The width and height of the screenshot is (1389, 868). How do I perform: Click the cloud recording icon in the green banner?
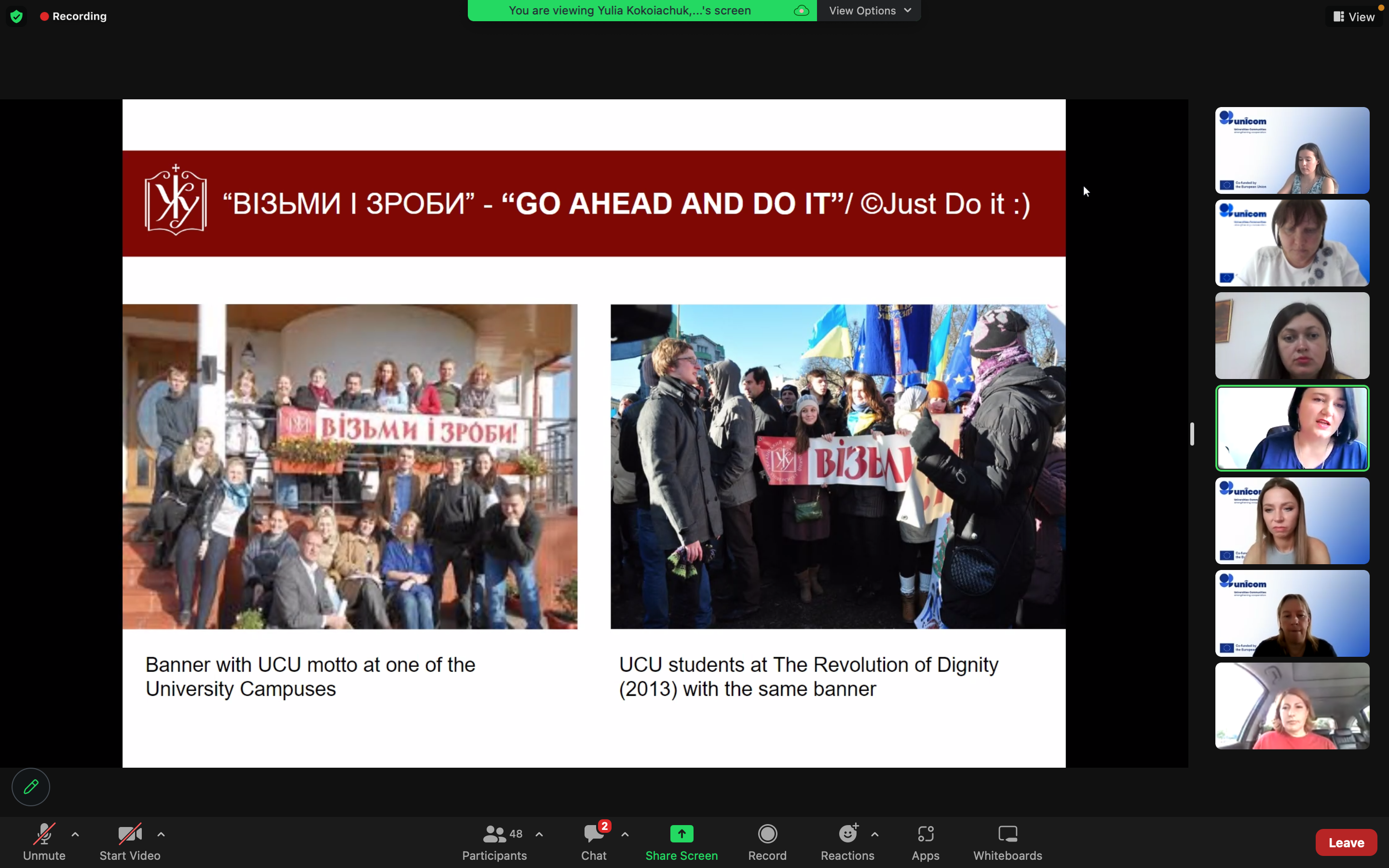pyautogui.click(x=801, y=10)
